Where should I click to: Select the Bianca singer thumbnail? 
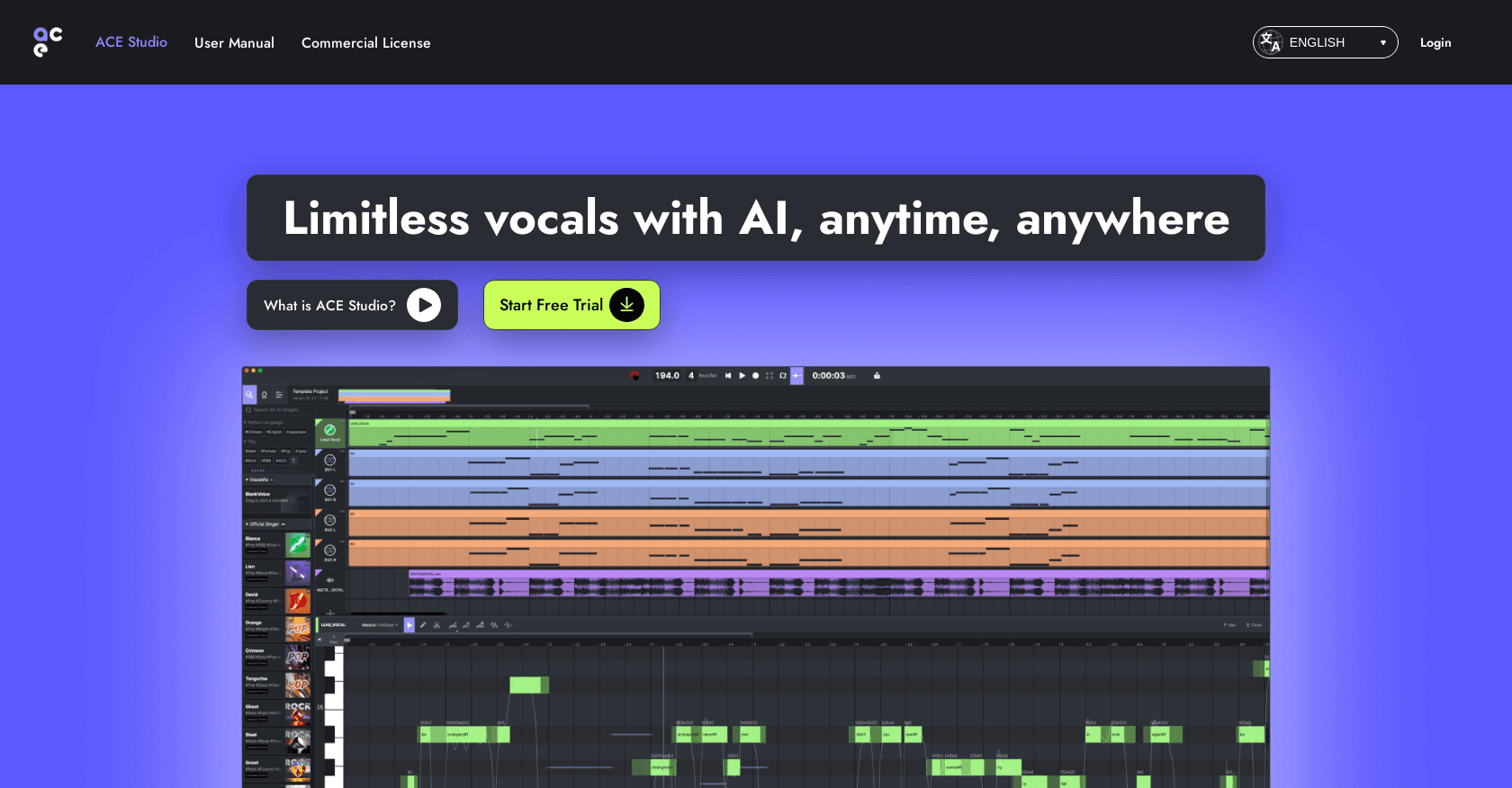(298, 544)
